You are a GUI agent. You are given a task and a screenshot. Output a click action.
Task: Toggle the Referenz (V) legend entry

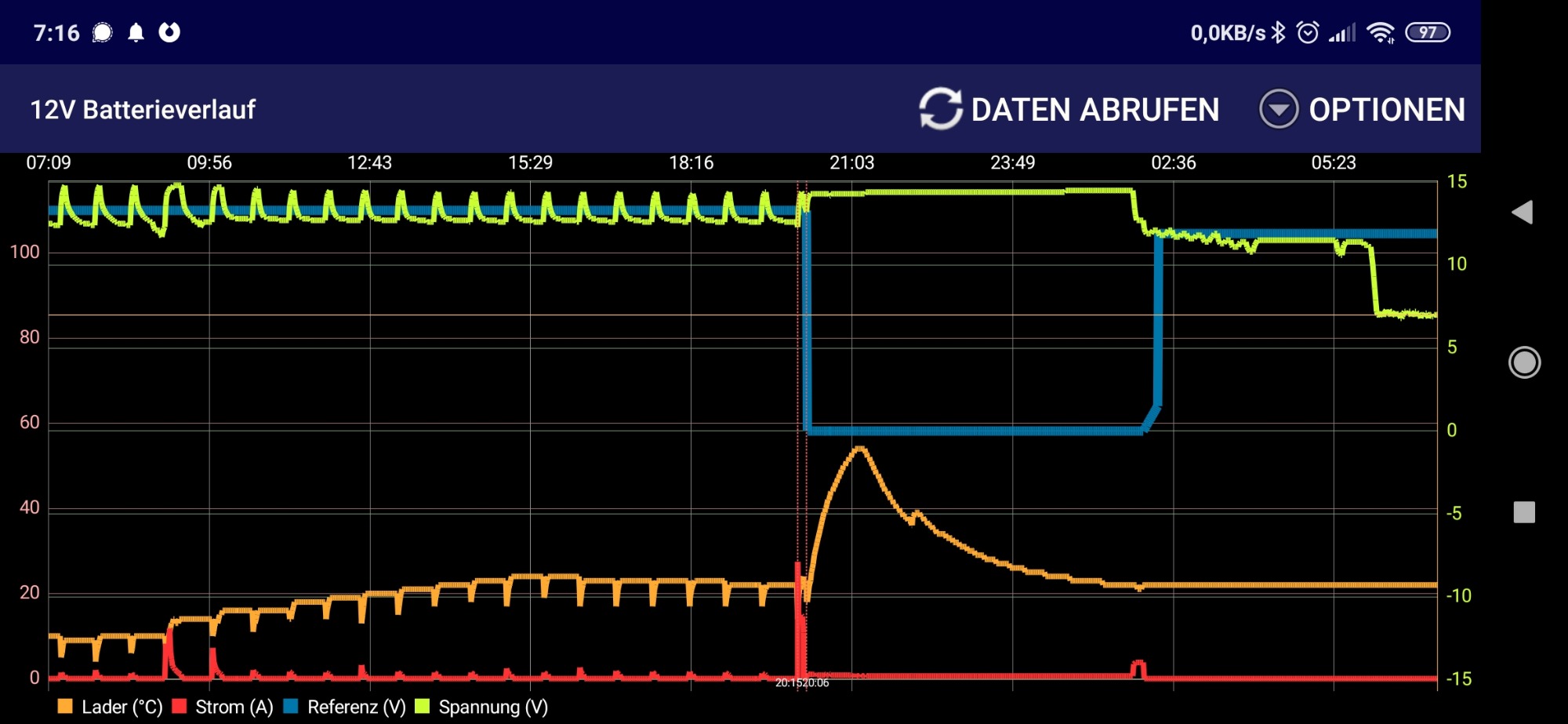point(345,707)
